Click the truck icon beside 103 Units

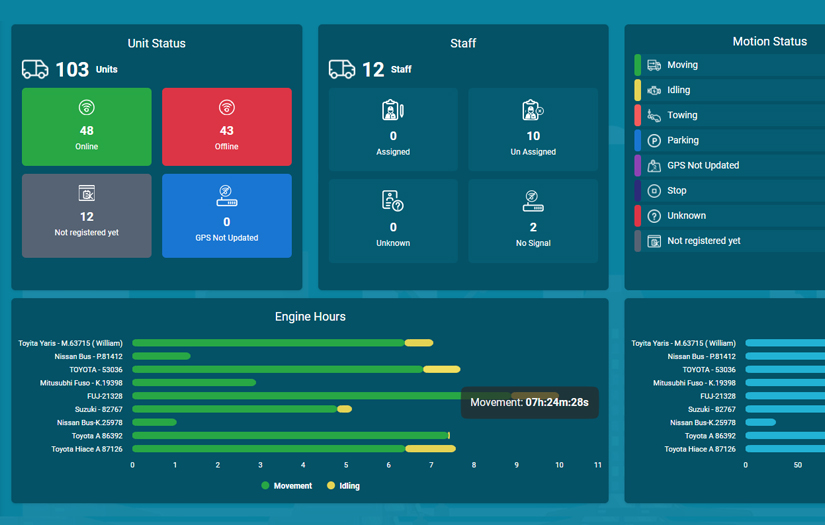35,69
